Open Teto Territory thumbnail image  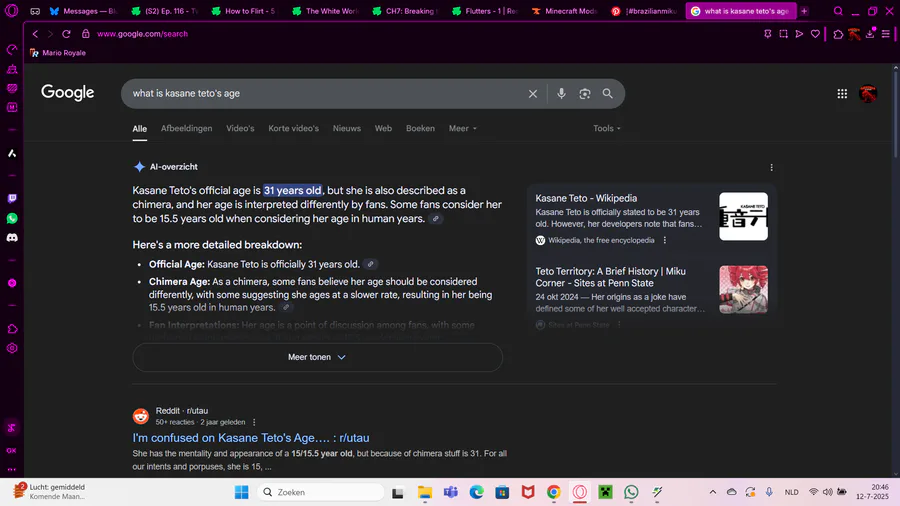point(743,290)
